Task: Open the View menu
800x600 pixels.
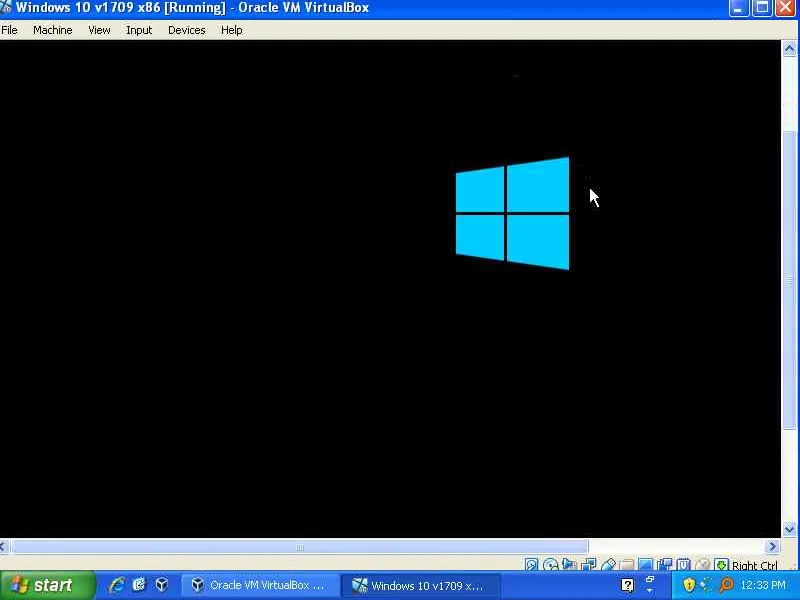Action: pyautogui.click(x=99, y=30)
